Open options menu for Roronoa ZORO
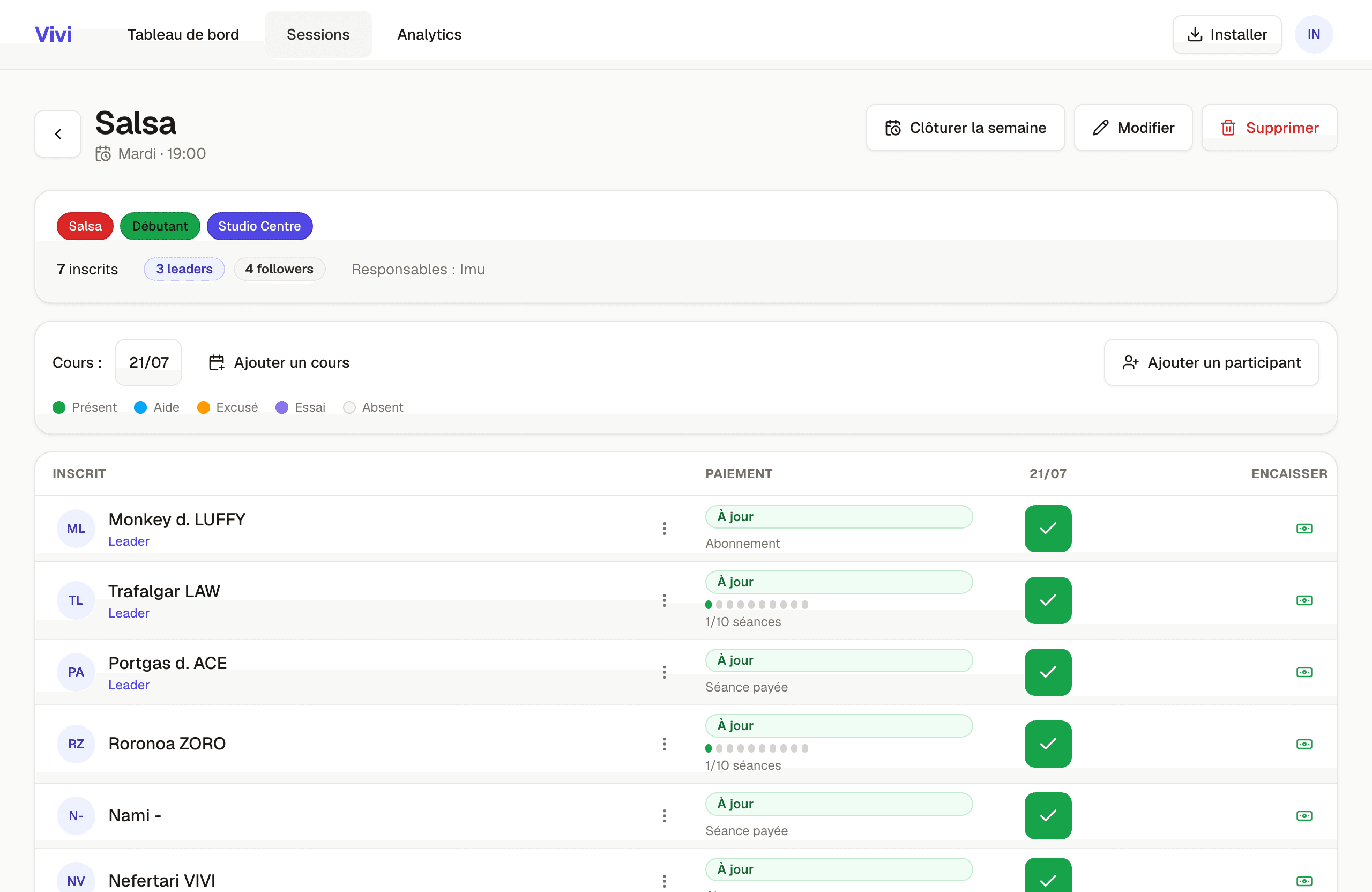The image size is (1372, 892). [664, 745]
